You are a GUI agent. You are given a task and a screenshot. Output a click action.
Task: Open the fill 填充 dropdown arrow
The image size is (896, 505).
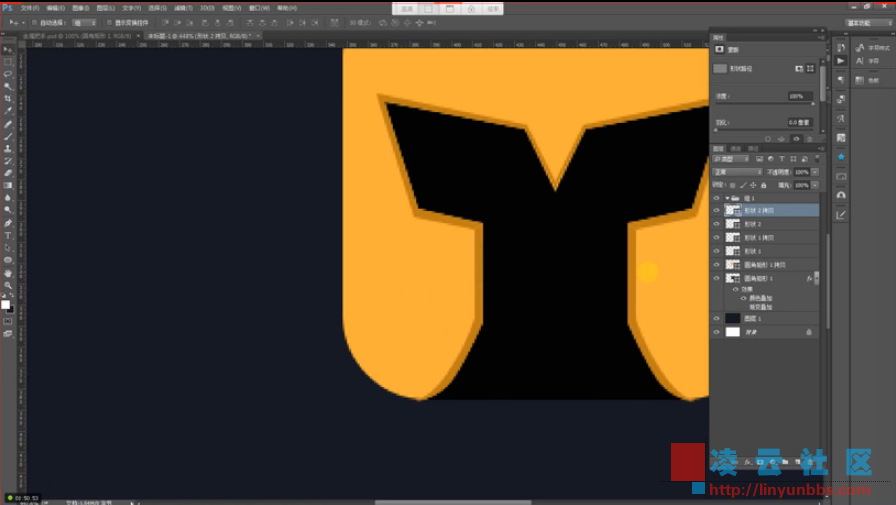click(x=815, y=185)
